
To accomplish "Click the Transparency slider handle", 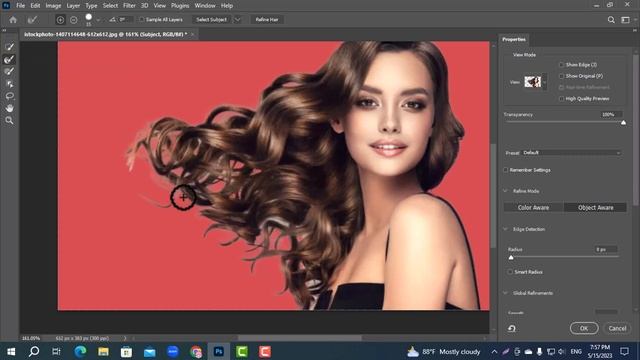I will 623,122.
